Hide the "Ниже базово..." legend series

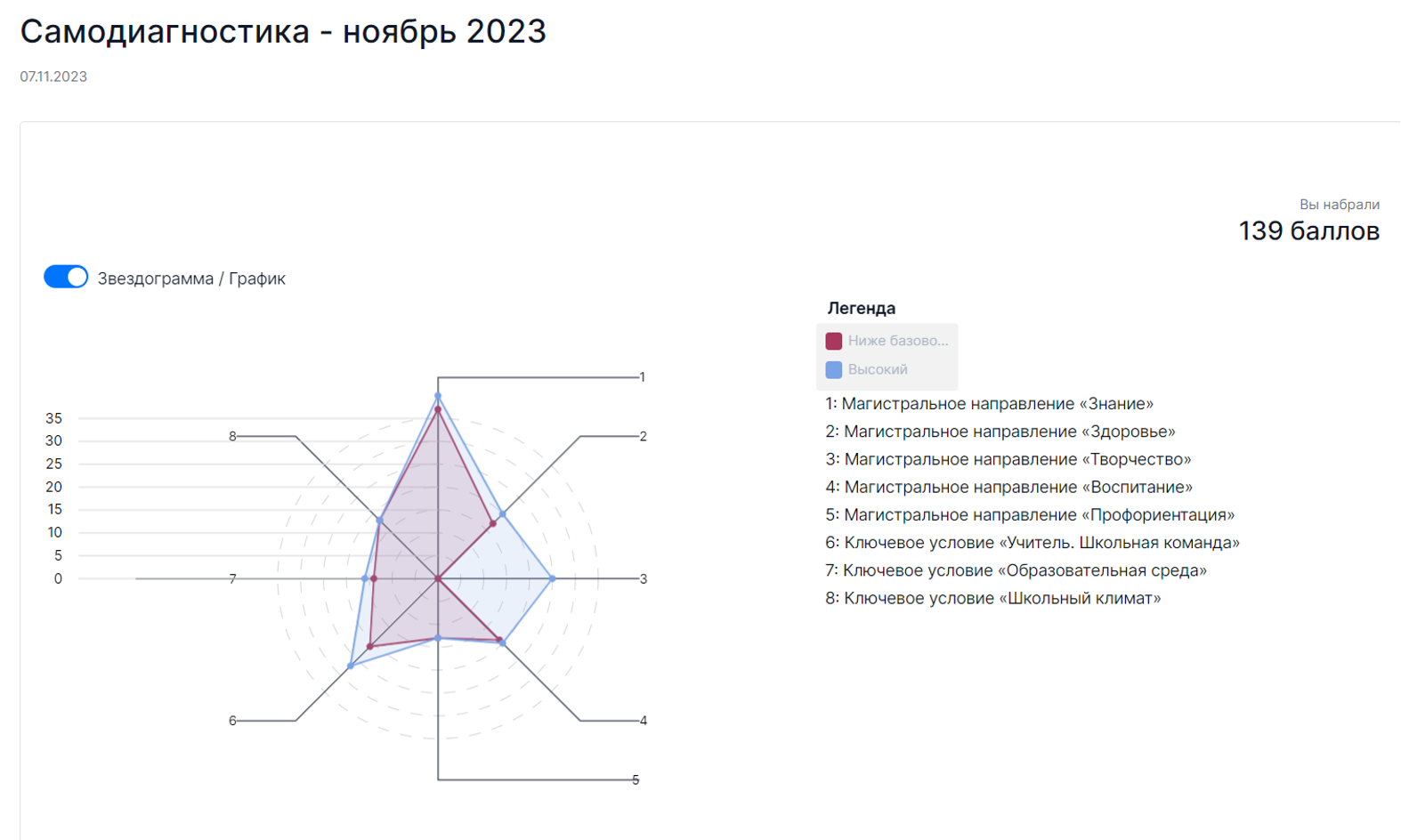point(897,341)
